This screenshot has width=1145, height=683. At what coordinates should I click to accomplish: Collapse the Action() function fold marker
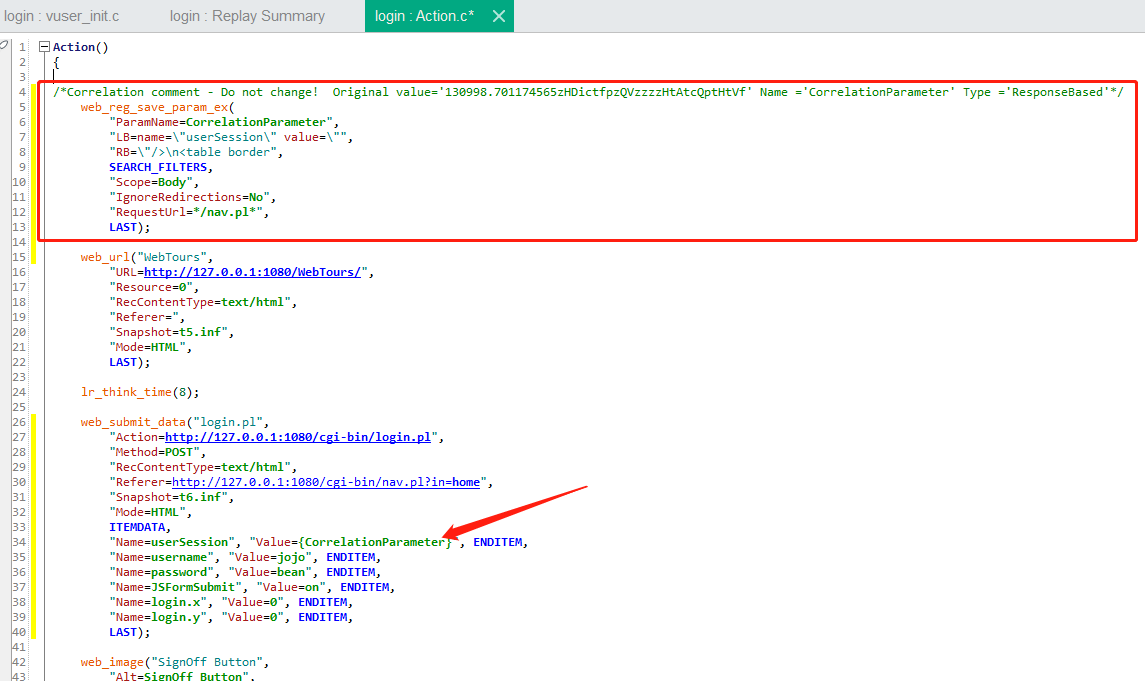tap(44, 47)
